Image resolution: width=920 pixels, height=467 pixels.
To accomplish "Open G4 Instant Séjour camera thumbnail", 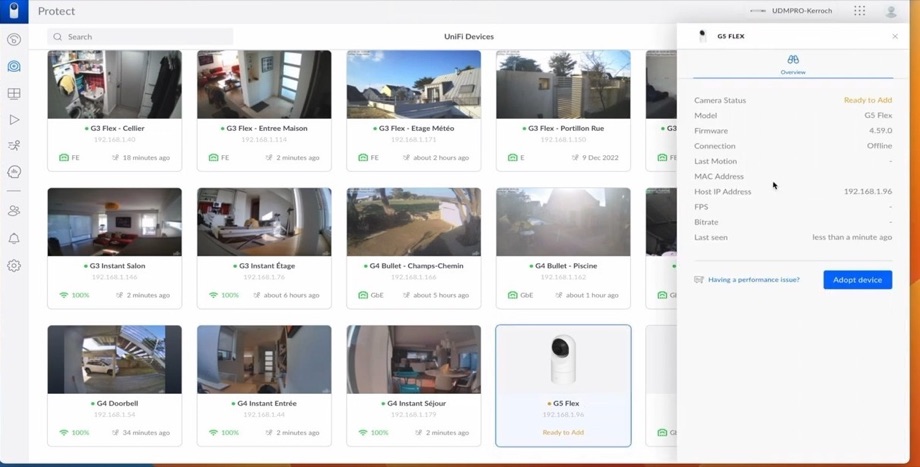I will [x=414, y=360].
